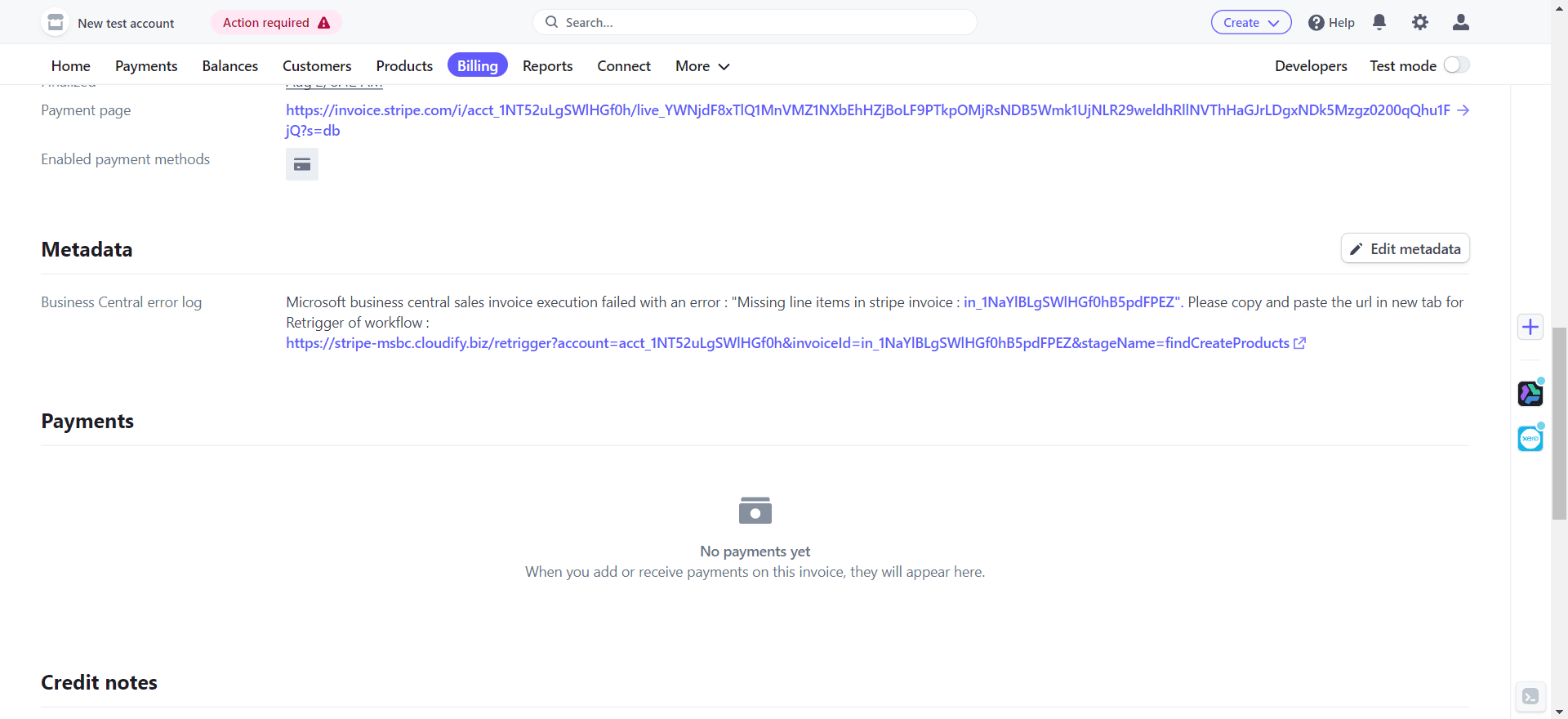Click the Credit notes heading

coord(100,682)
